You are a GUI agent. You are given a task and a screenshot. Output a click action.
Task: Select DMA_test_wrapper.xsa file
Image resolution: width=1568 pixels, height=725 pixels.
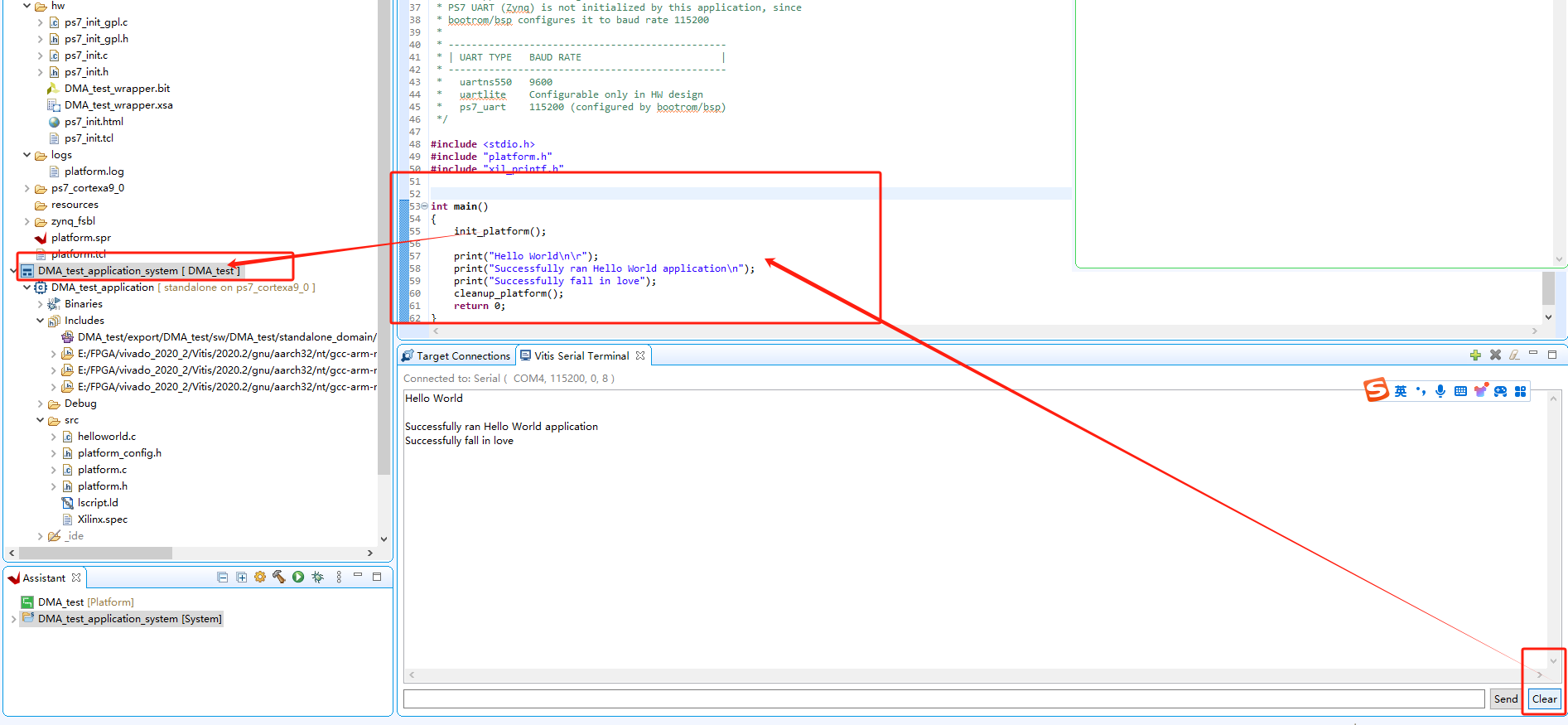[118, 105]
